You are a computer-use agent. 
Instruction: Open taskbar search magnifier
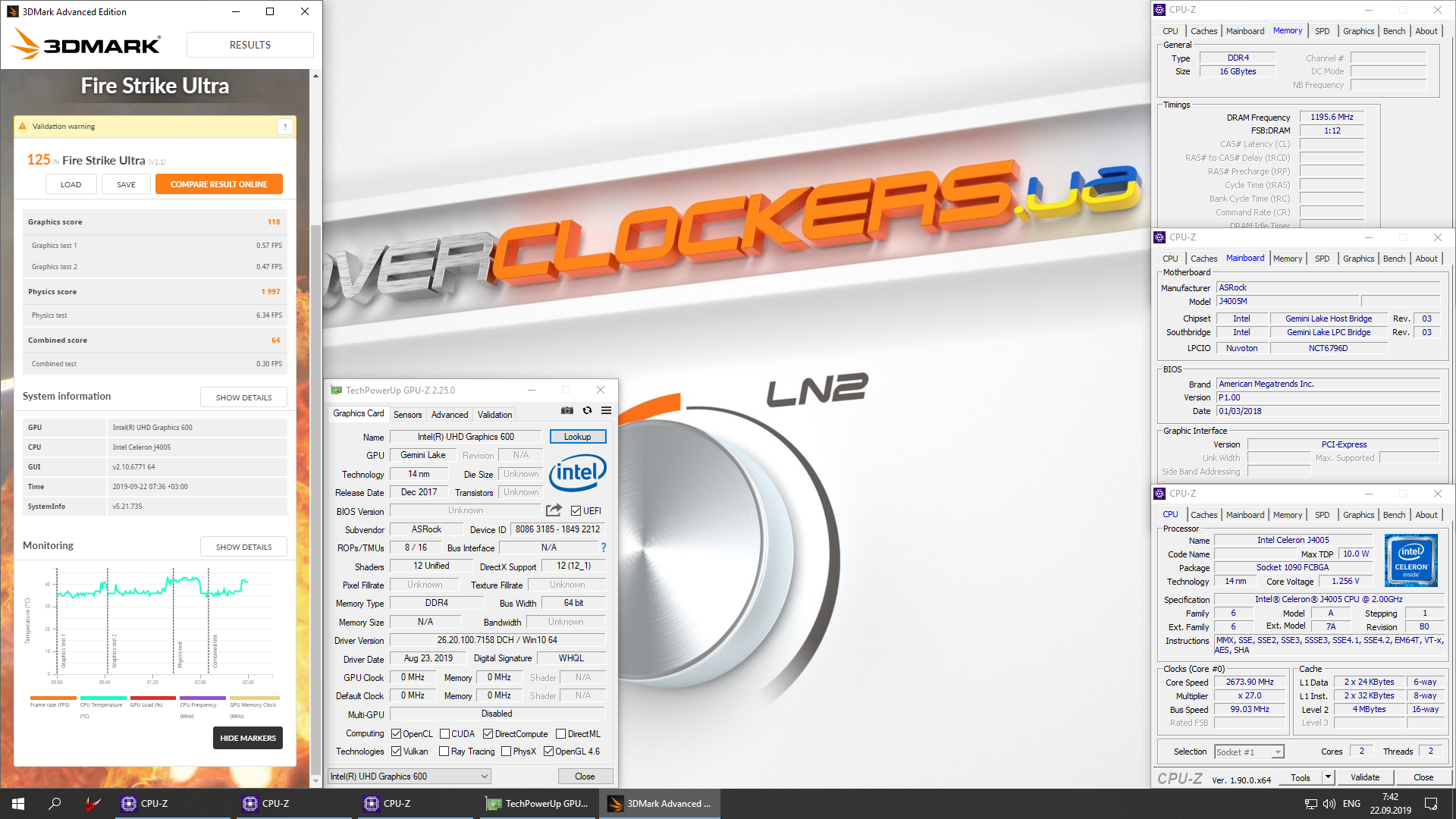tap(55, 804)
